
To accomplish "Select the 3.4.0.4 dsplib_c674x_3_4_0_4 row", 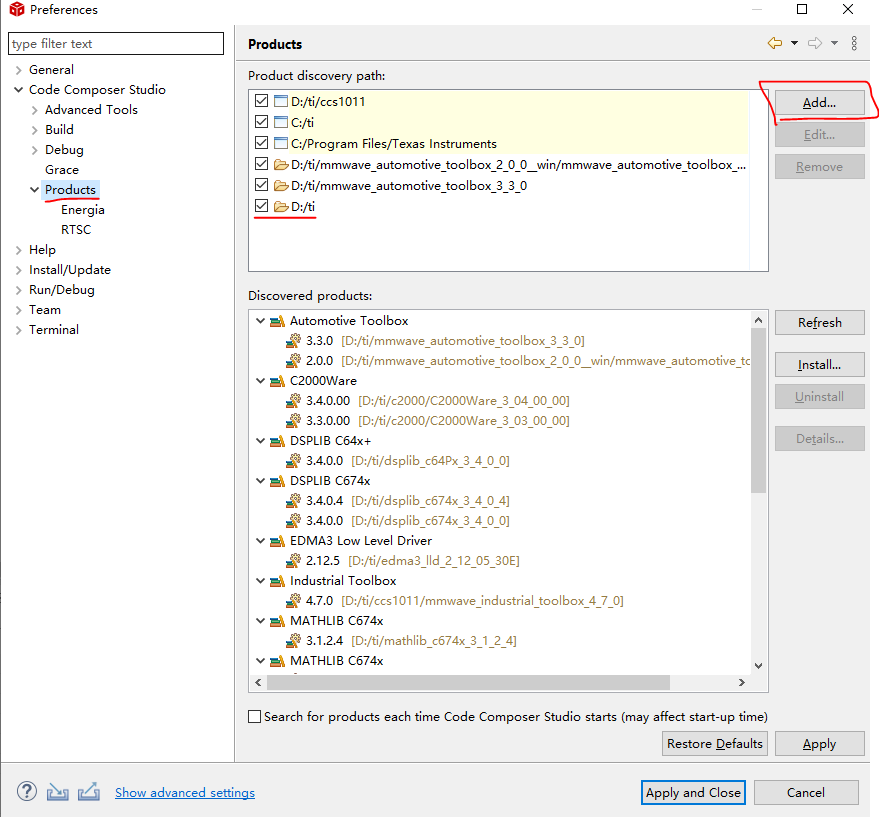I will tap(398, 501).
